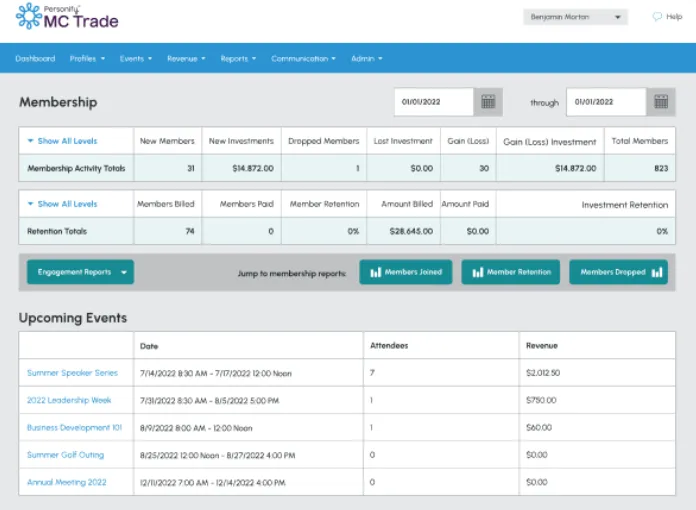Open the Communication menu

pyautogui.click(x=304, y=59)
